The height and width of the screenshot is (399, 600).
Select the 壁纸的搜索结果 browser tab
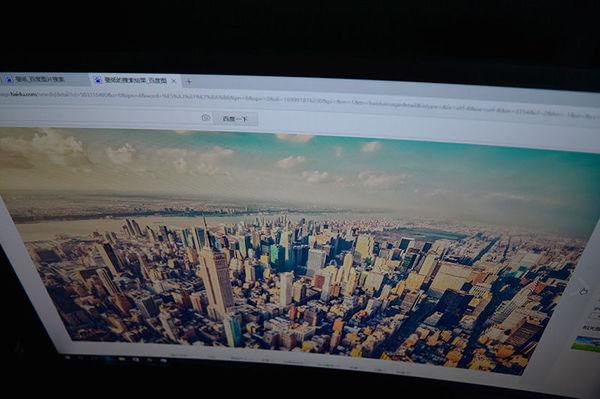pyautogui.click(x=135, y=80)
